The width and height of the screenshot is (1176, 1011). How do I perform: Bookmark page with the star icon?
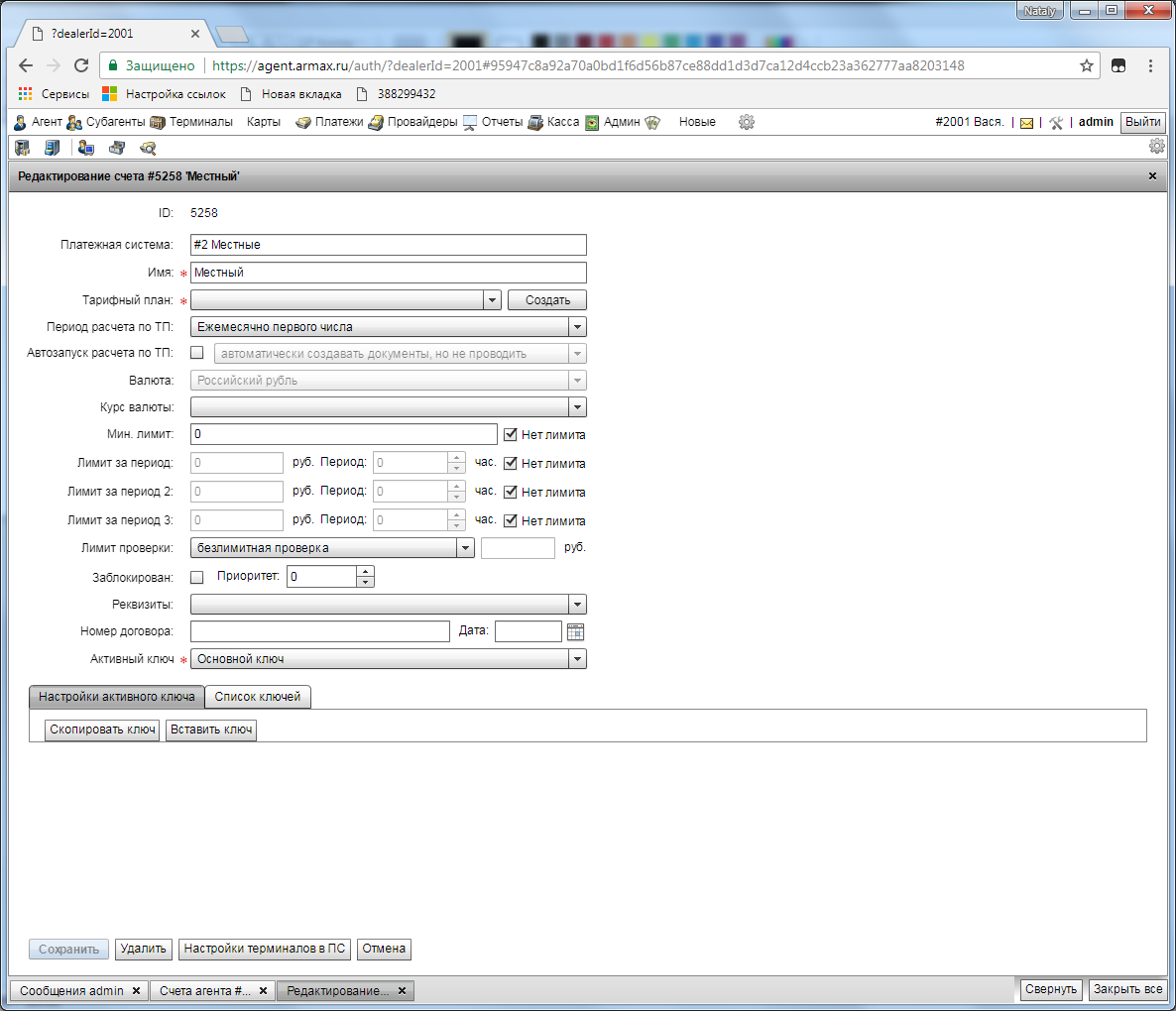point(1087,66)
